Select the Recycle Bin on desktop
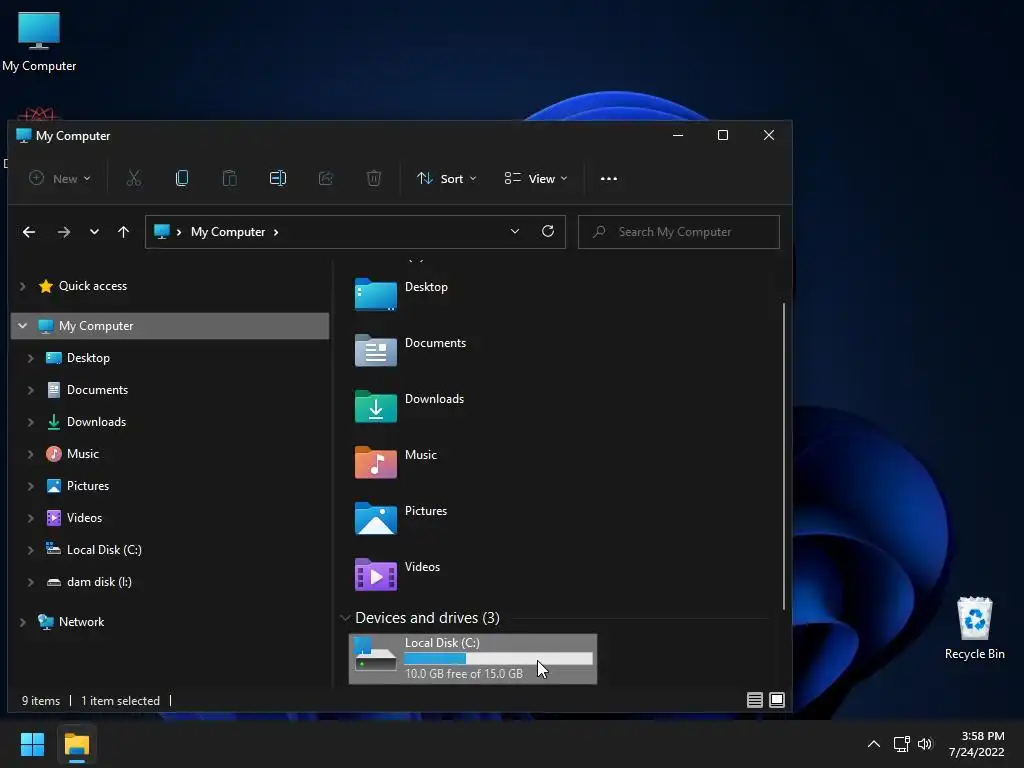This screenshot has height=768, width=1024. point(974,628)
